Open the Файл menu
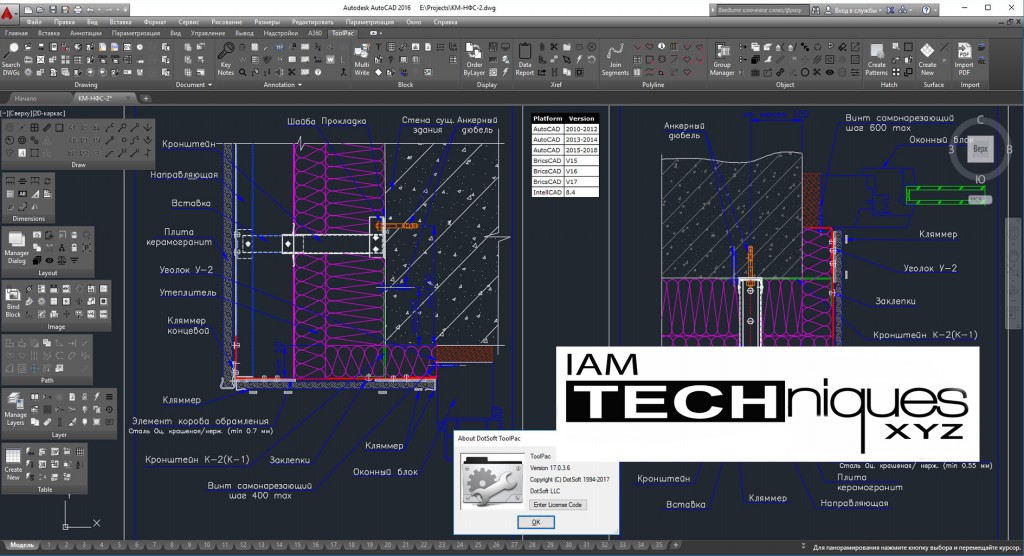 click(34, 22)
